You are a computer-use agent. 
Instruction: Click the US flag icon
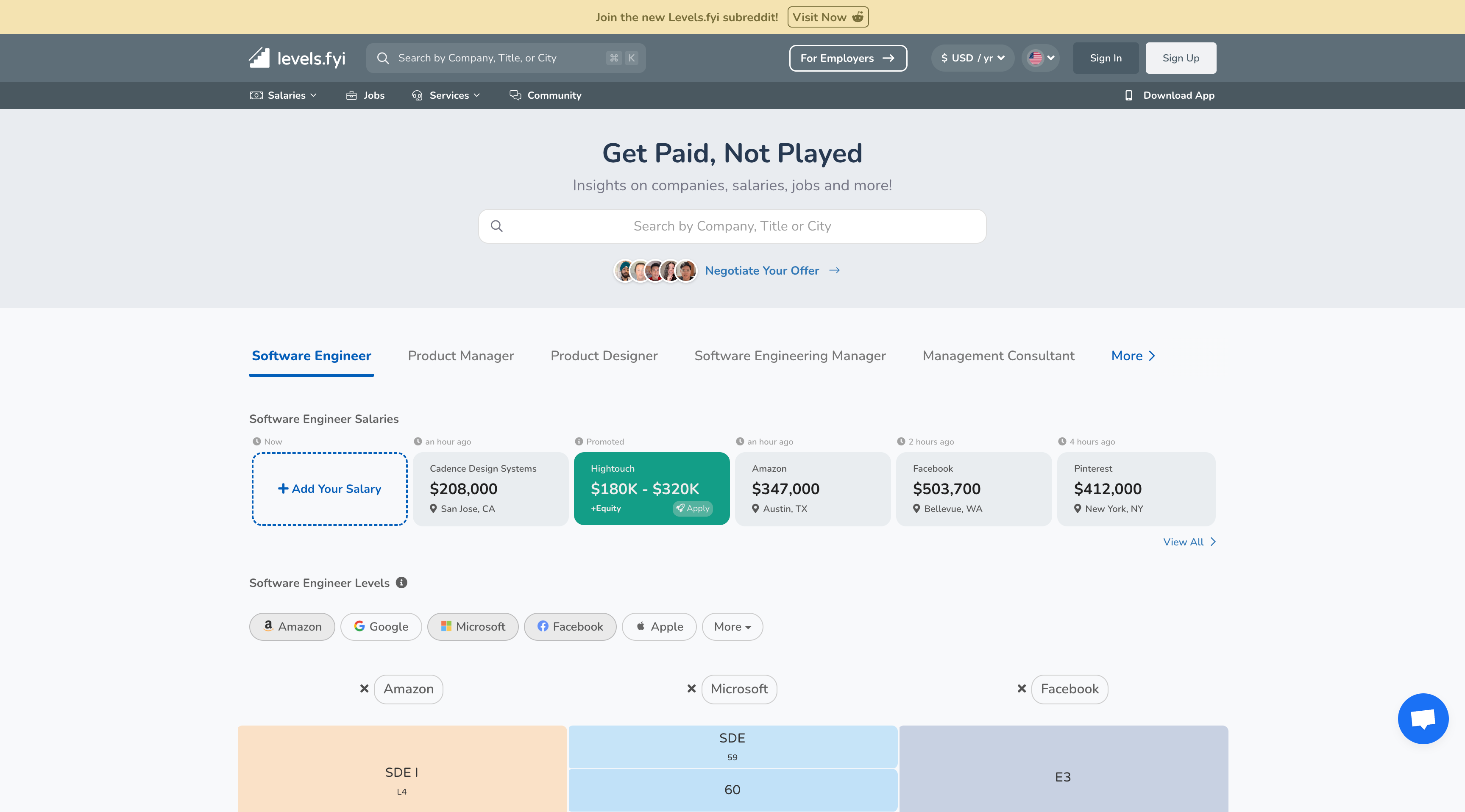click(1036, 58)
